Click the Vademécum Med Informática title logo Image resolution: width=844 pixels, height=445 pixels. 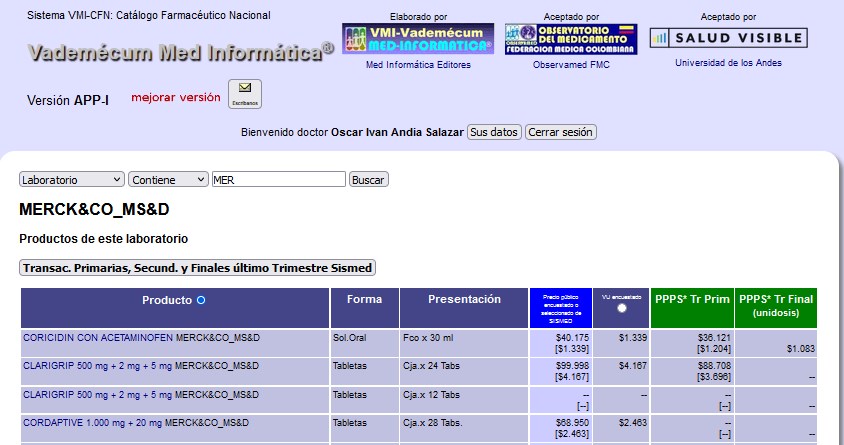click(x=181, y=52)
